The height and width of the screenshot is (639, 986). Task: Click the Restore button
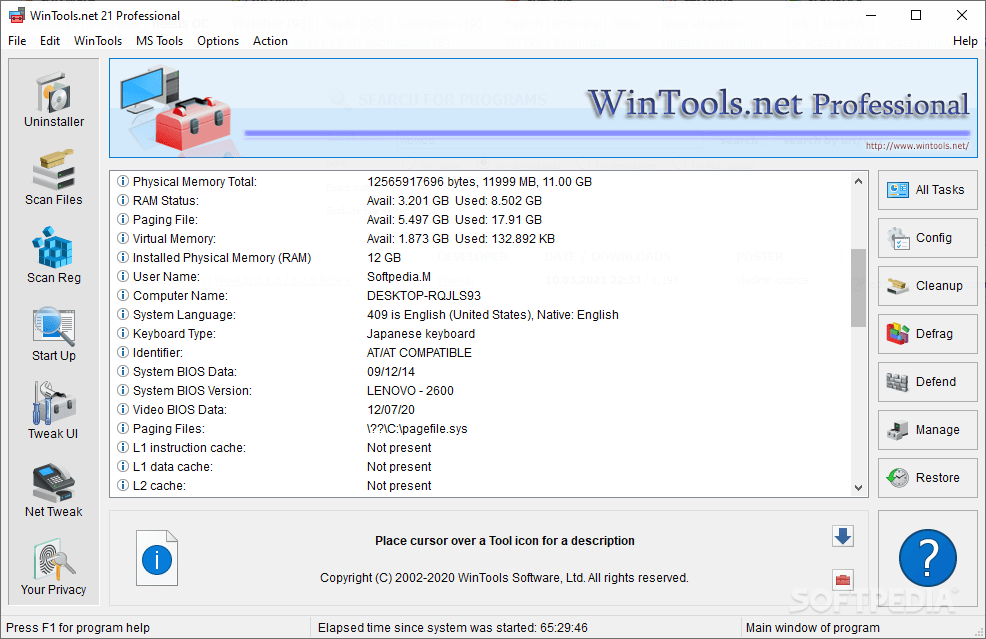click(x=928, y=478)
